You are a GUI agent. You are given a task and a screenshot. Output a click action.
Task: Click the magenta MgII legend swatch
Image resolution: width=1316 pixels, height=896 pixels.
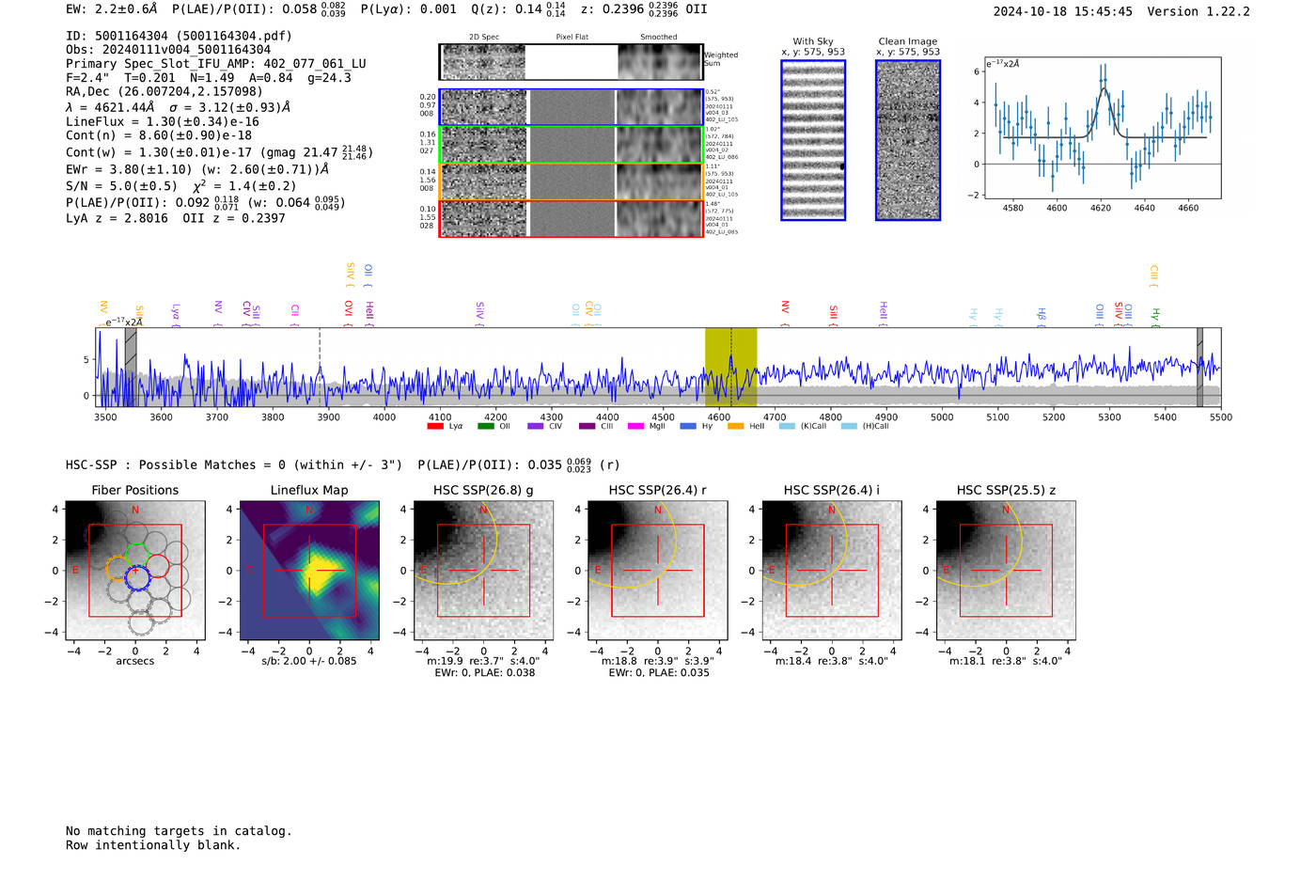point(635,426)
